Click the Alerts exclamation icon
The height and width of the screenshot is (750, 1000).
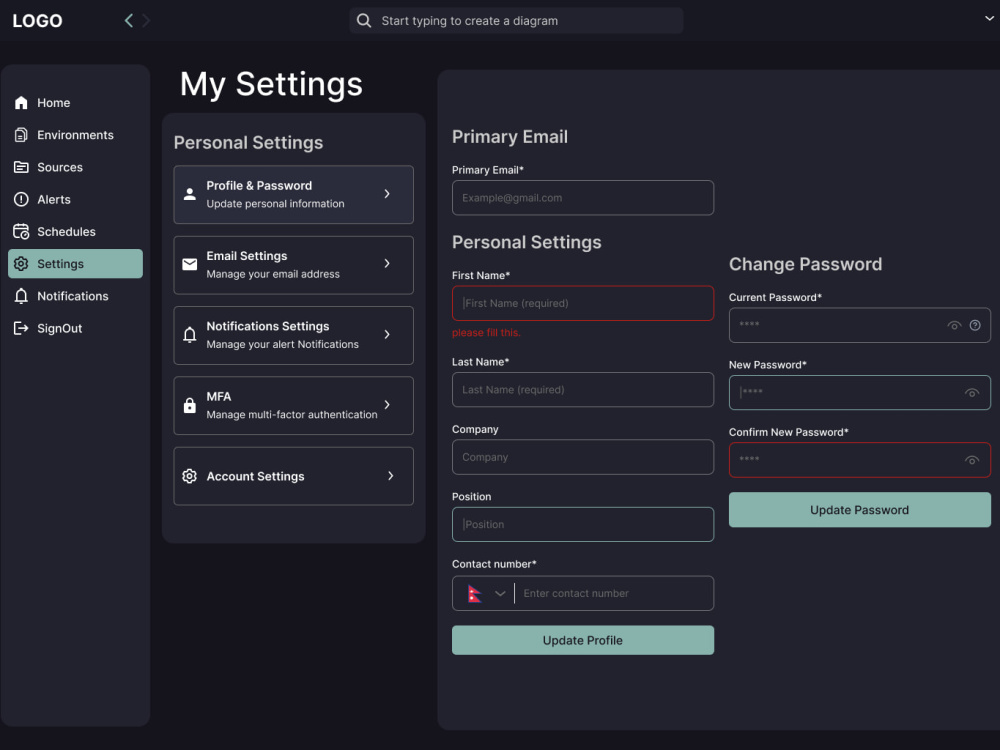tap(21, 200)
